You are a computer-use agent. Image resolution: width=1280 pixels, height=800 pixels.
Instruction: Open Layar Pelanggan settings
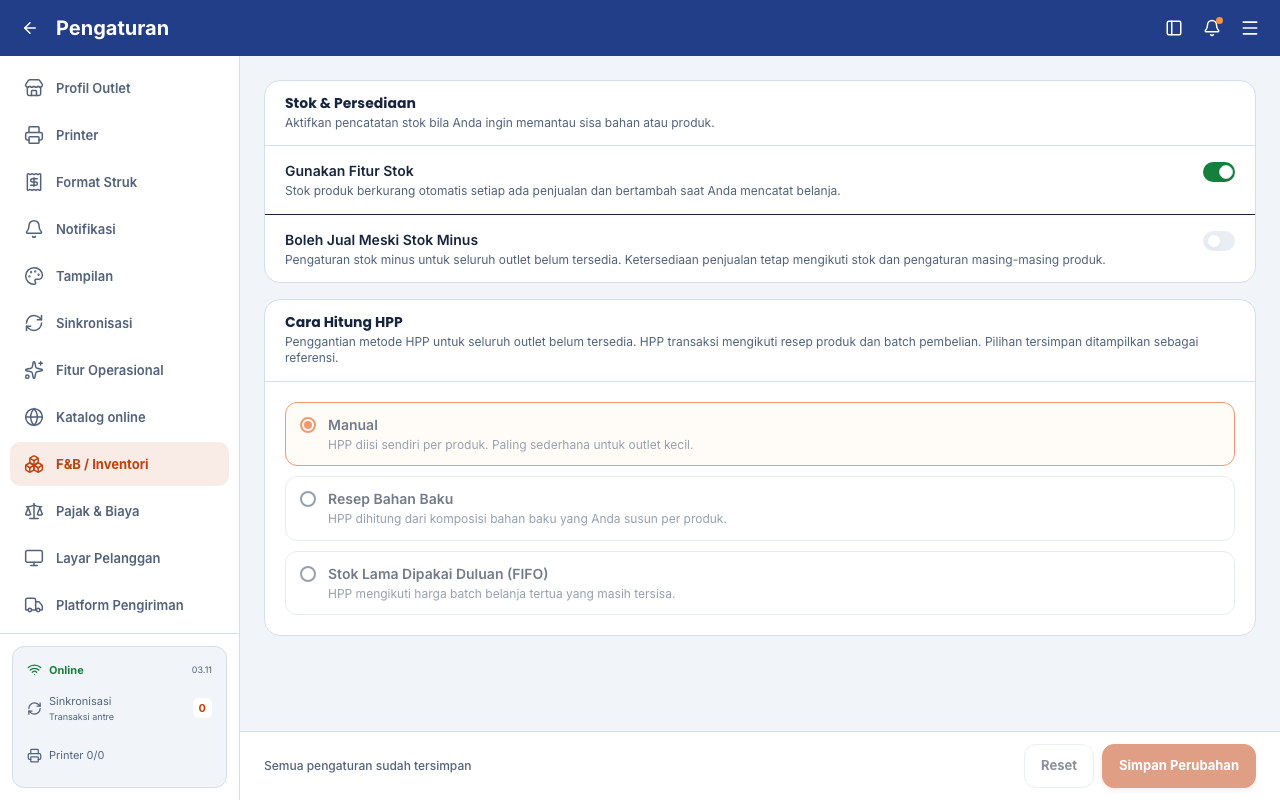point(120,558)
